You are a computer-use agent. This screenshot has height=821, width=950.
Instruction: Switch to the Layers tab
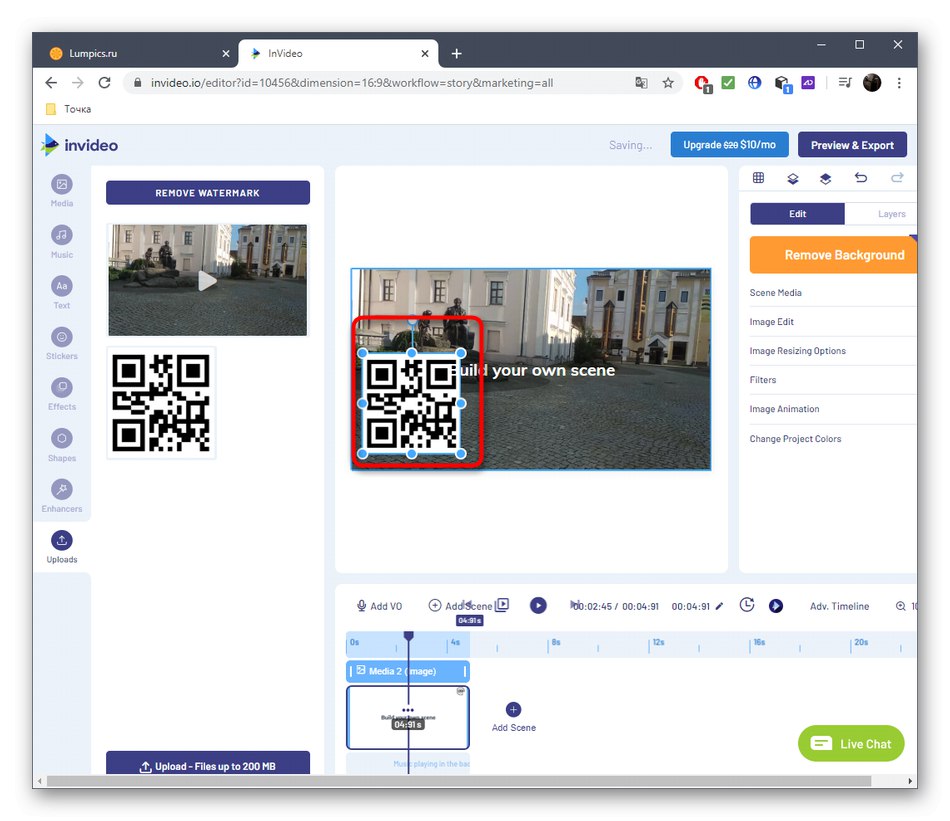[891, 214]
